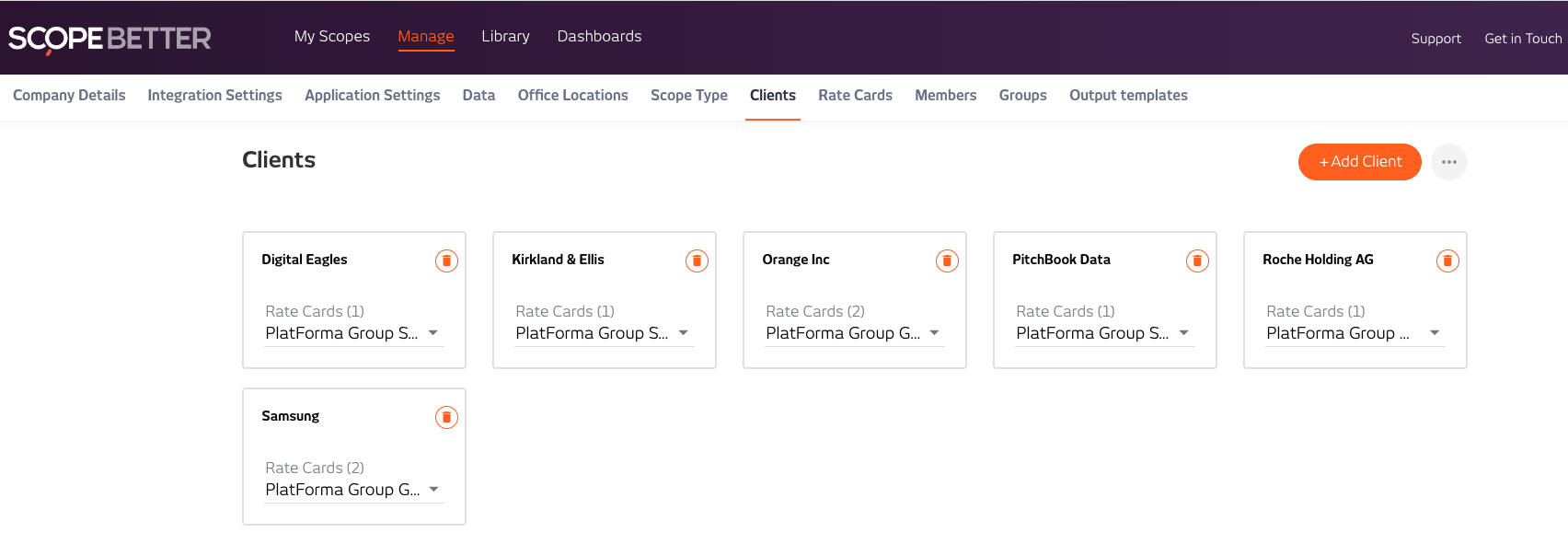Image resolution: width=1568 pixels, height=544 pixels.
Task: Open Orange Inc rate cards dropdown
Action: tap(855, 333)
